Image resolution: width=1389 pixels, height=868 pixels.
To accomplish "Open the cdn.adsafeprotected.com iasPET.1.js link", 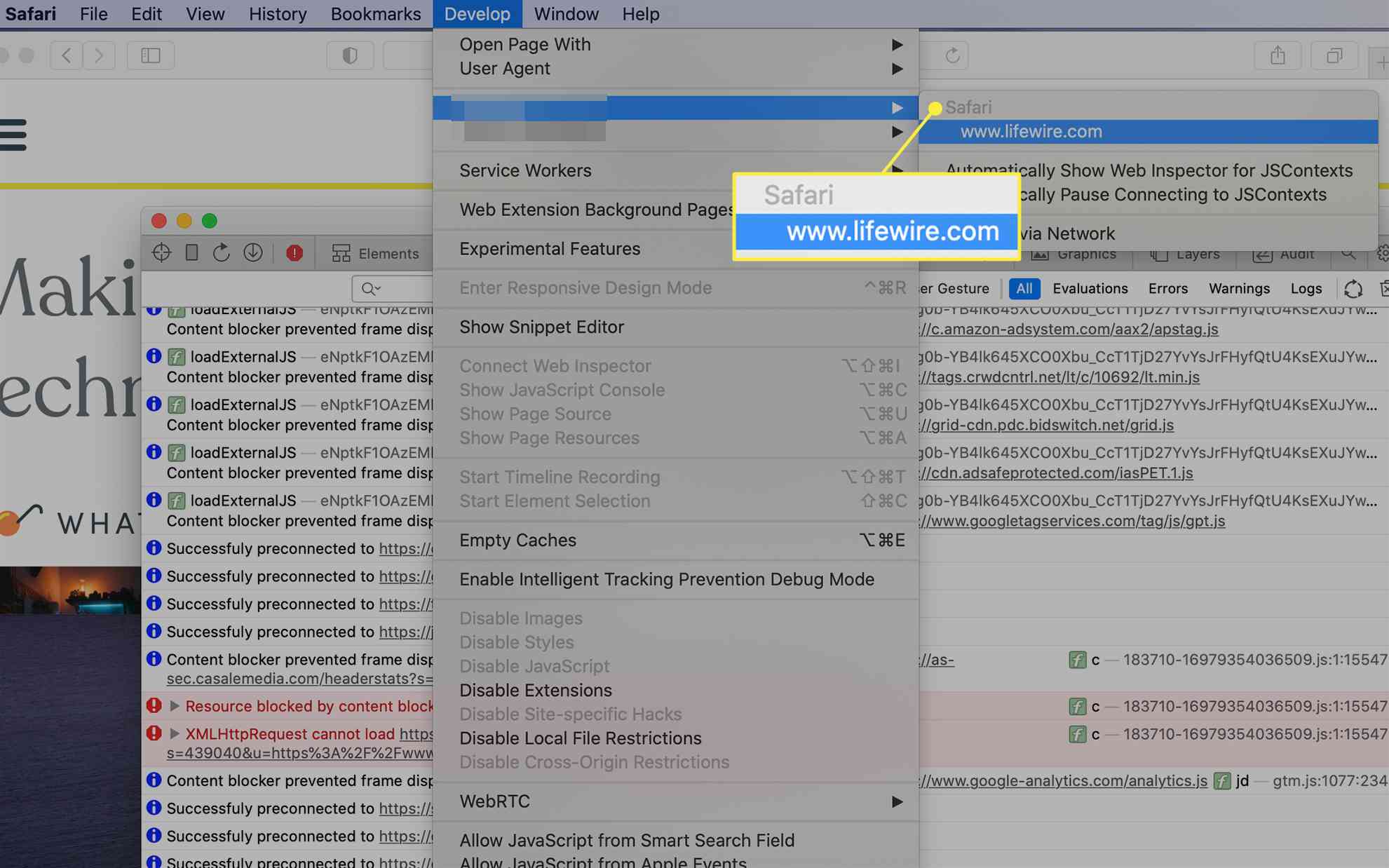I will tap(1056, 473).
